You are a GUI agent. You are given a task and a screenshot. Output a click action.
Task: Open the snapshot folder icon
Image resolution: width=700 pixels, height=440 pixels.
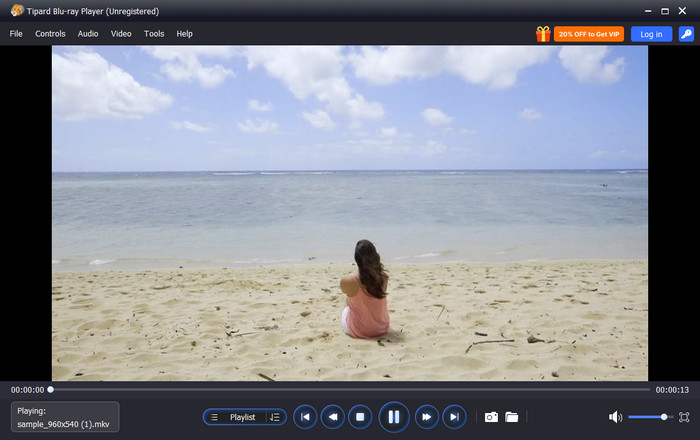[x=512, y=417]
